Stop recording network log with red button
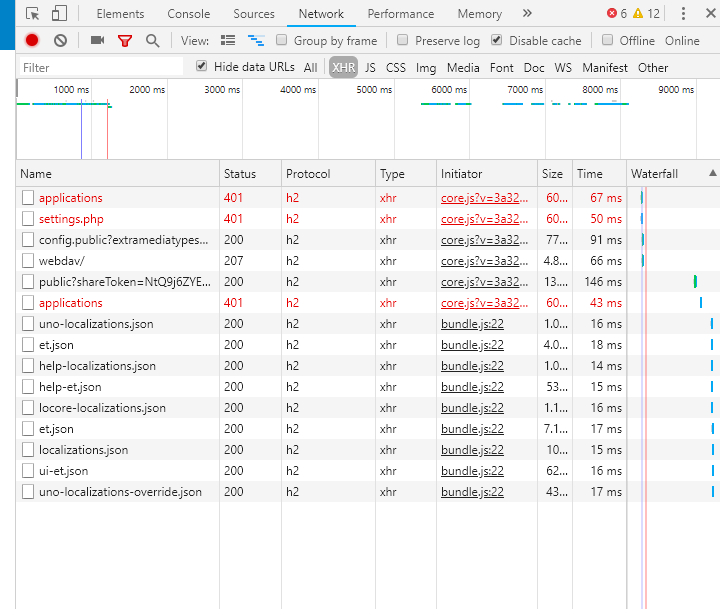The image size is (720, 609). pos(32,40)
